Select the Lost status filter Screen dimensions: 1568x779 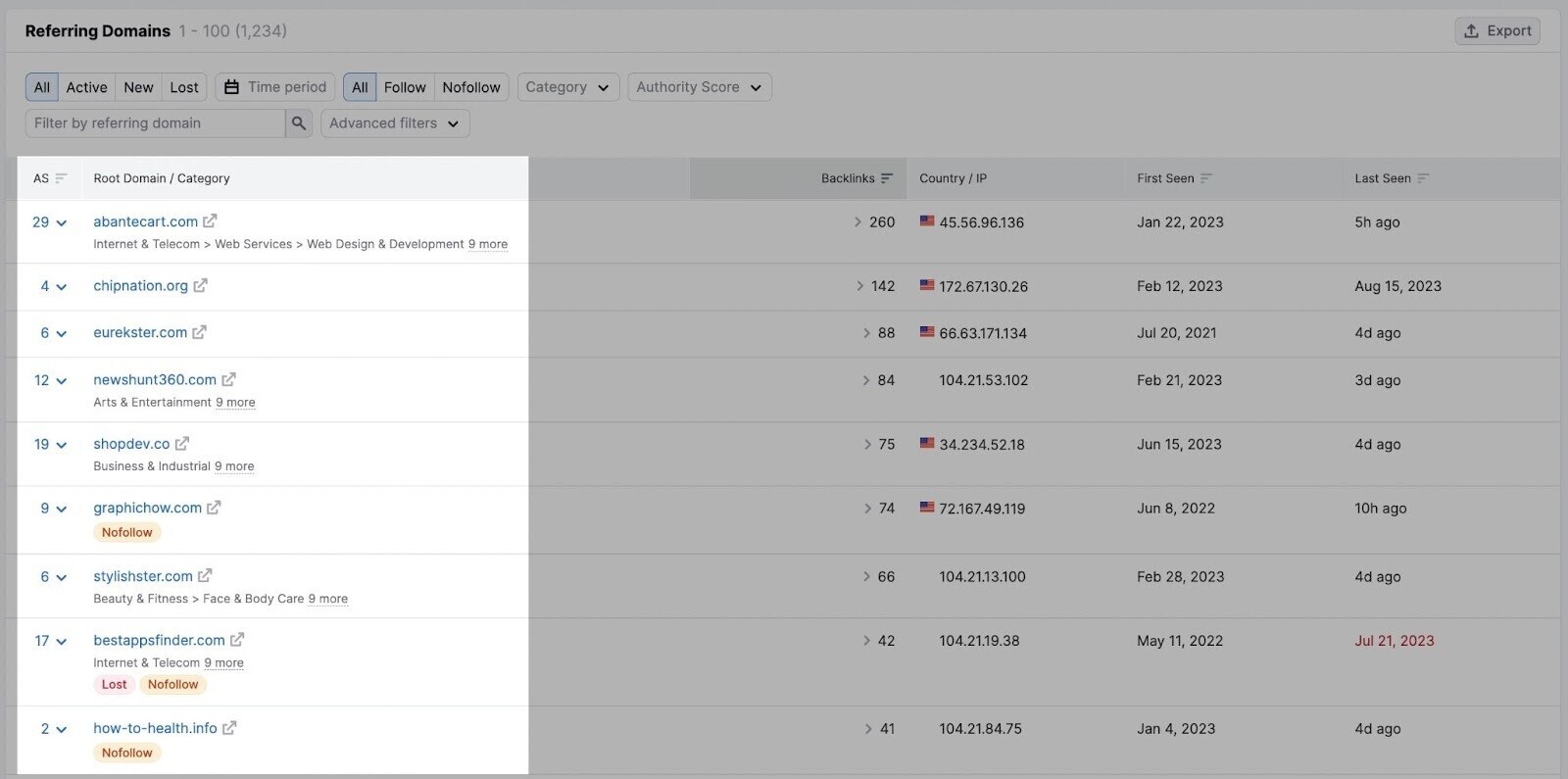click(184, 87)
